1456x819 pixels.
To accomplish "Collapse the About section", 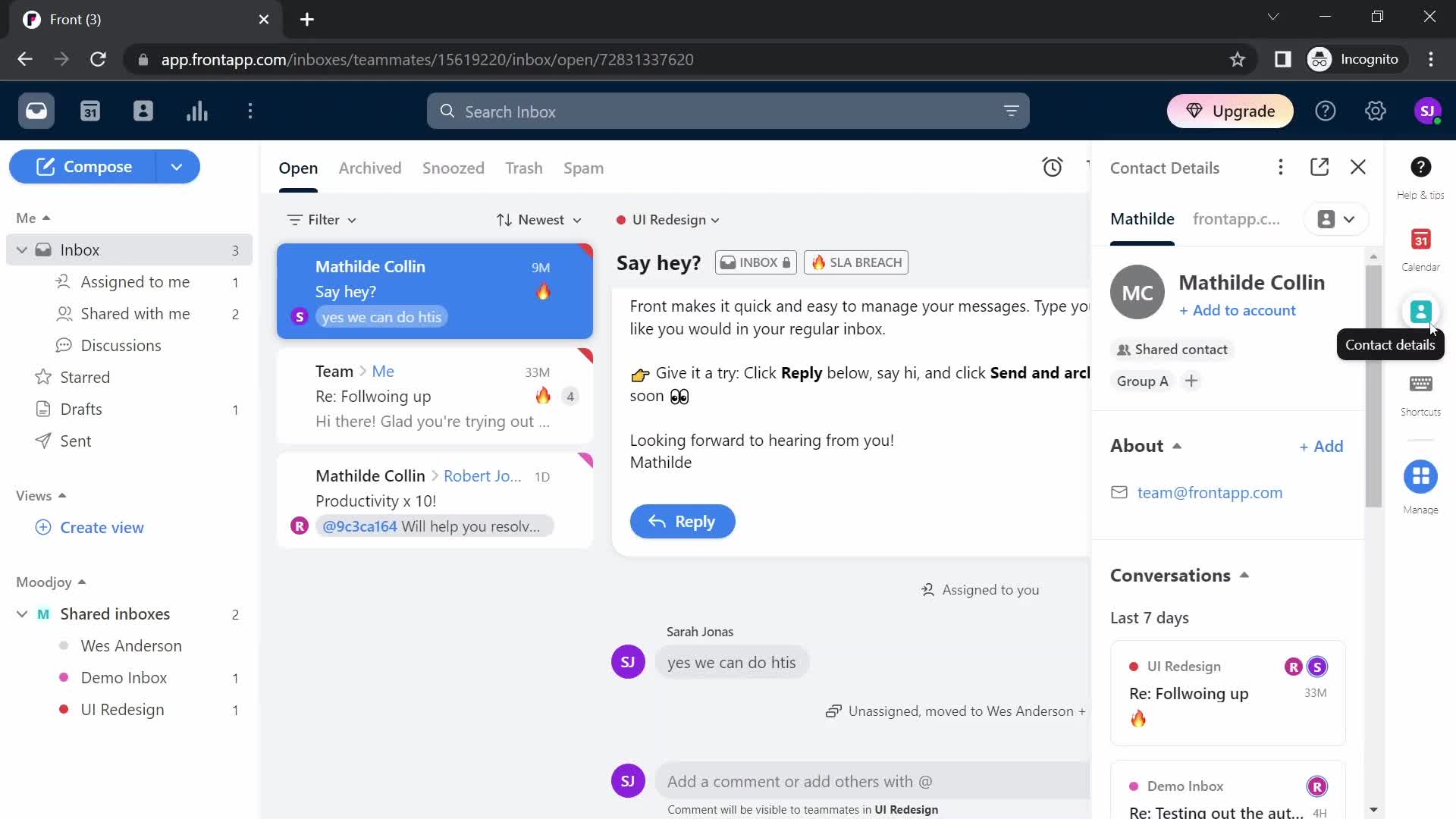I will [1146, 446].
